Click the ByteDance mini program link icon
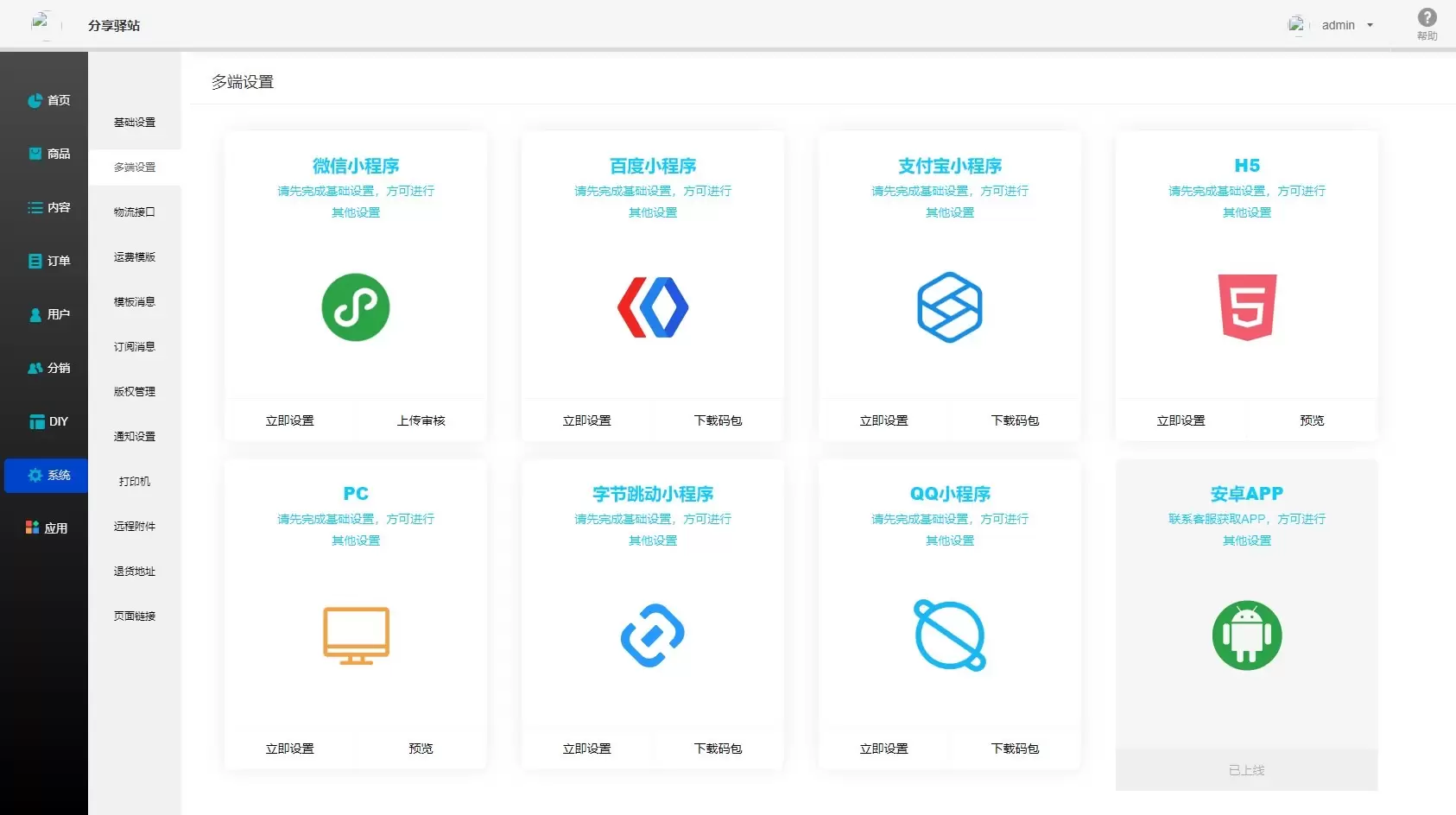 tap(653, 635)
